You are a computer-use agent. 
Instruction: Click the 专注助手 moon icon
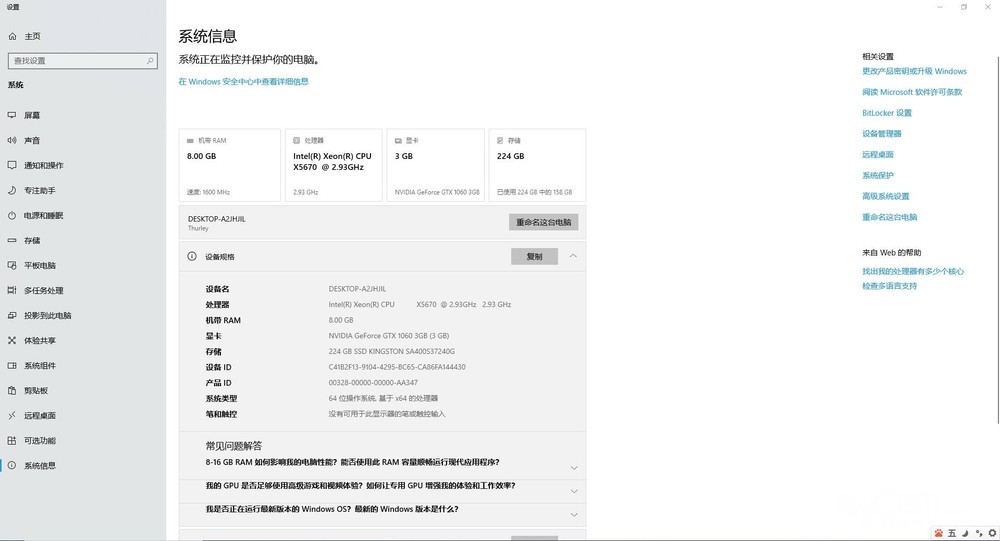[x=12, y=190]
